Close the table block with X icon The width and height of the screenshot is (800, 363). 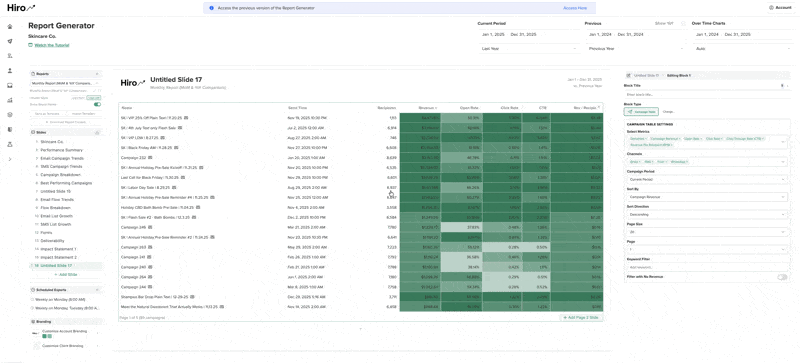[x=599, y=107]
